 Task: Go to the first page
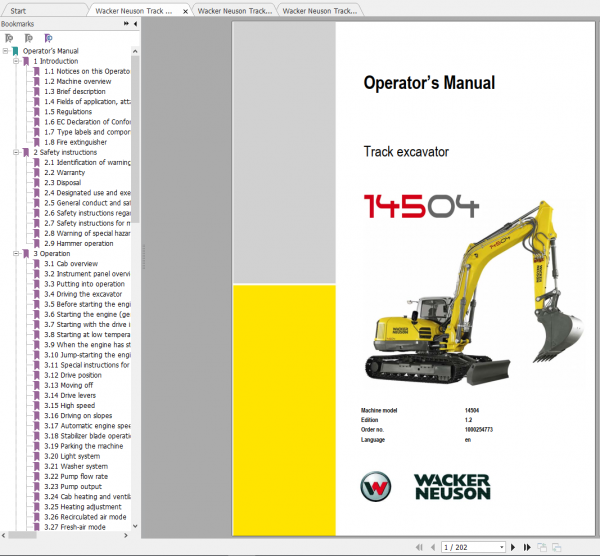(x=419, y=547)
